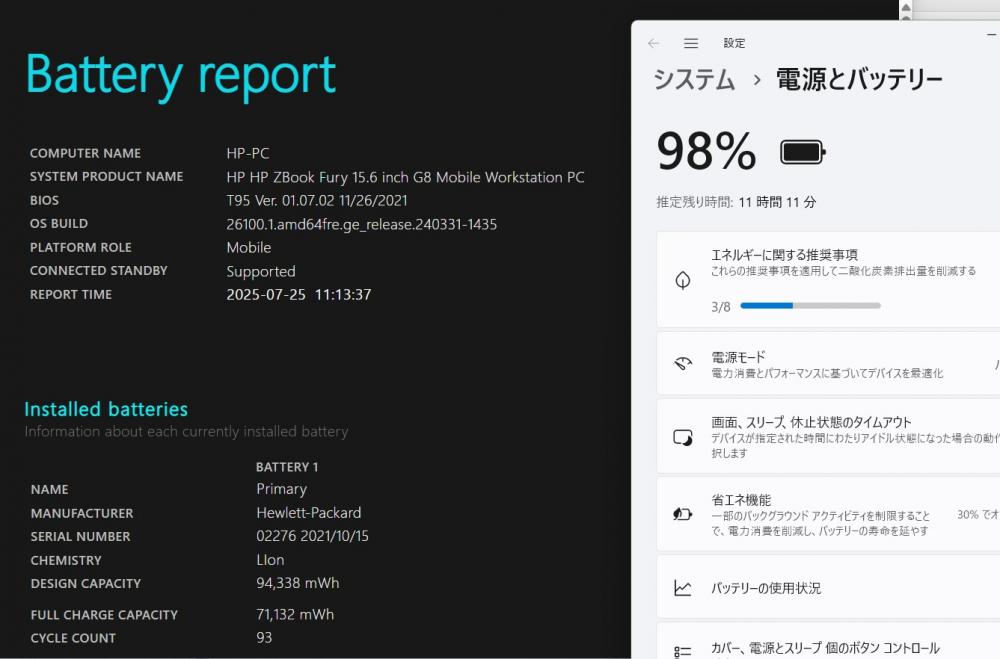Open the 電源モード setting row
The width and height of the screenshot is (1000, 659).
click(828, 364)
